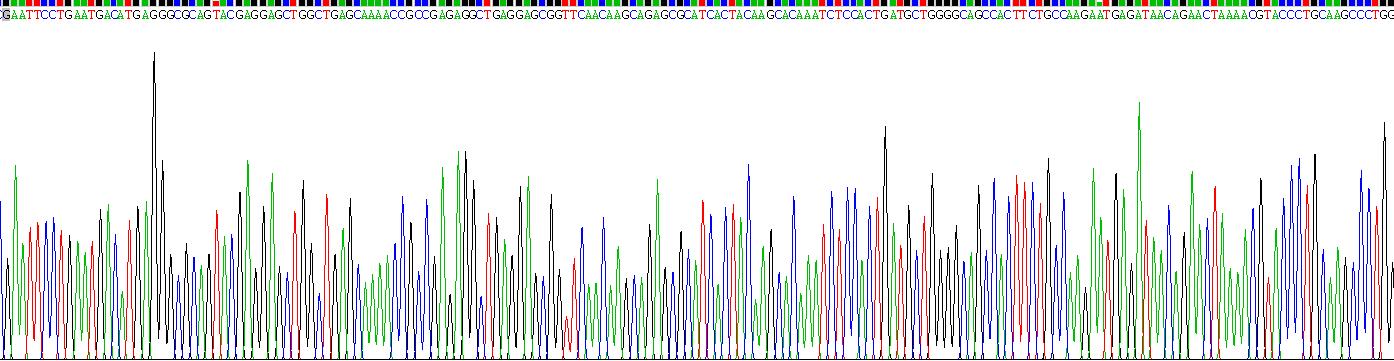Click the 'TTCTGCC' bases in the sequence
This screenshot has width=1394, height=361.
click(1041, 15)
